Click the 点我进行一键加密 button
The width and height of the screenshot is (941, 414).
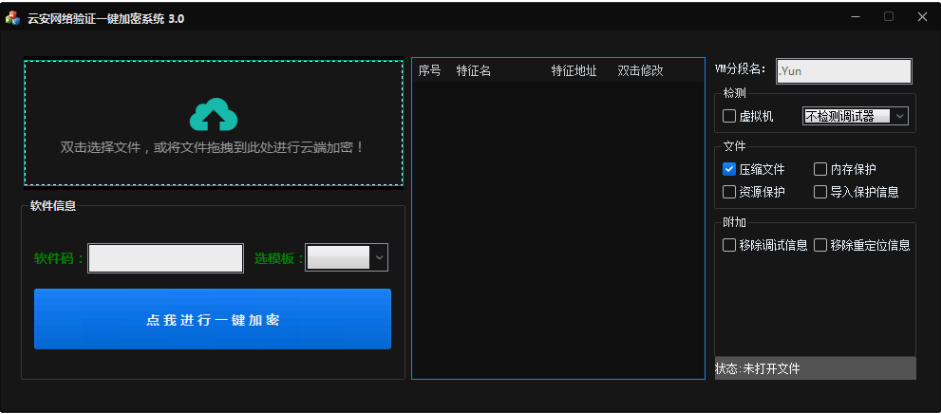pos(212,319)
